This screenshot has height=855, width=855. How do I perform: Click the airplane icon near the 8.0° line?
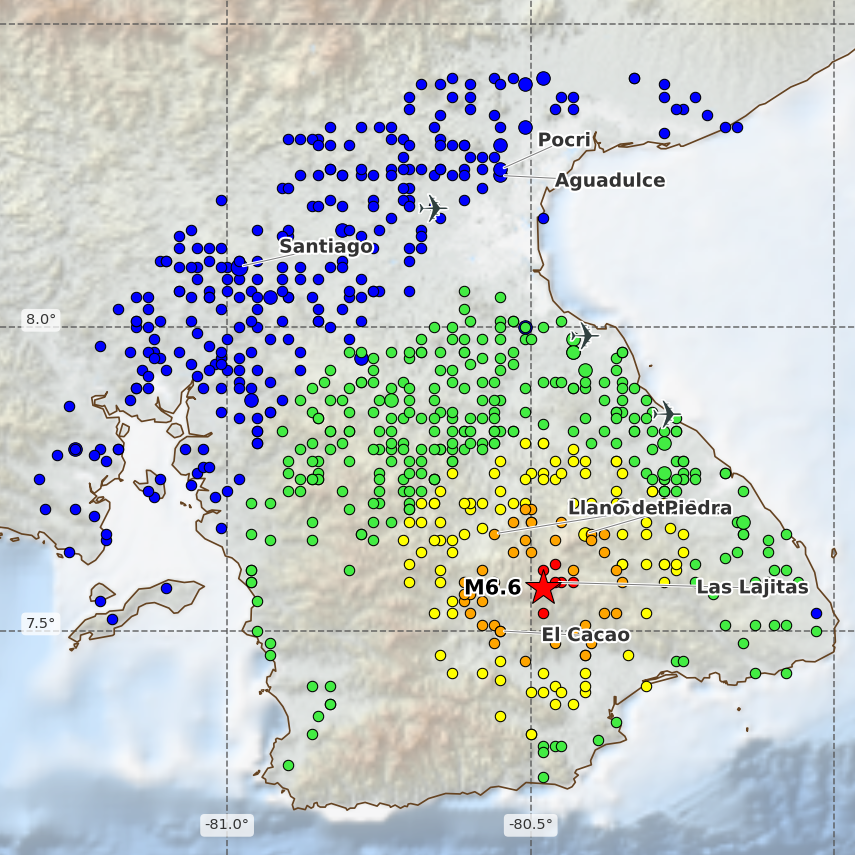tap(584, 335)
